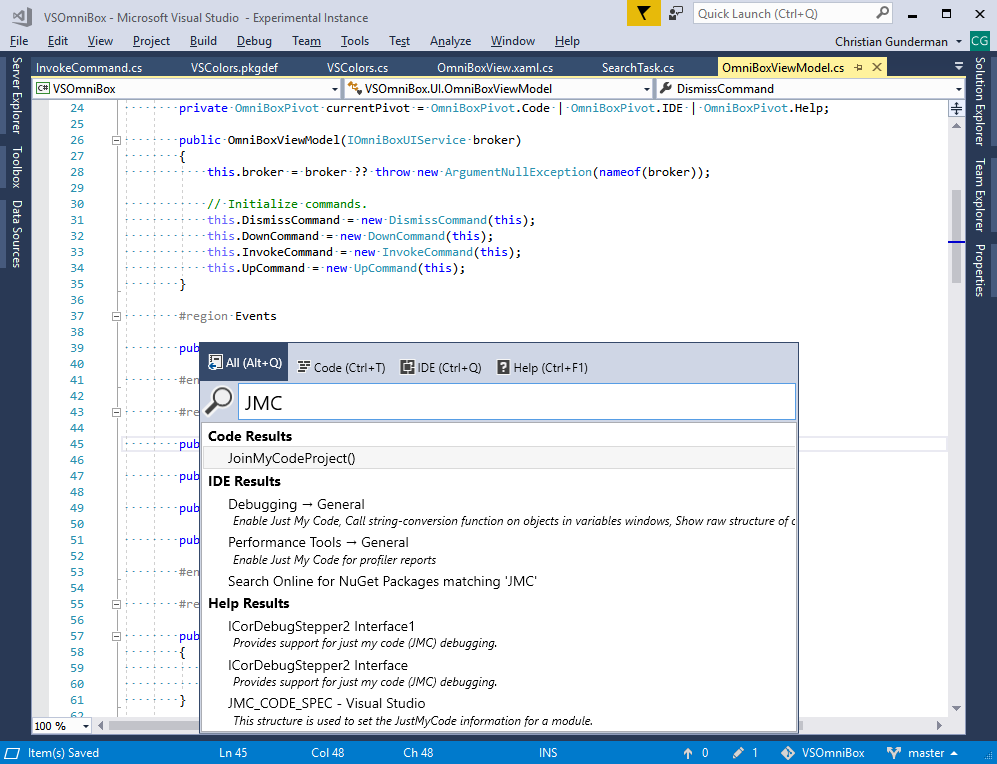The image size is (997, 764).
Task: Open the DismissCommand member dropdown
Action: (959, 89)
